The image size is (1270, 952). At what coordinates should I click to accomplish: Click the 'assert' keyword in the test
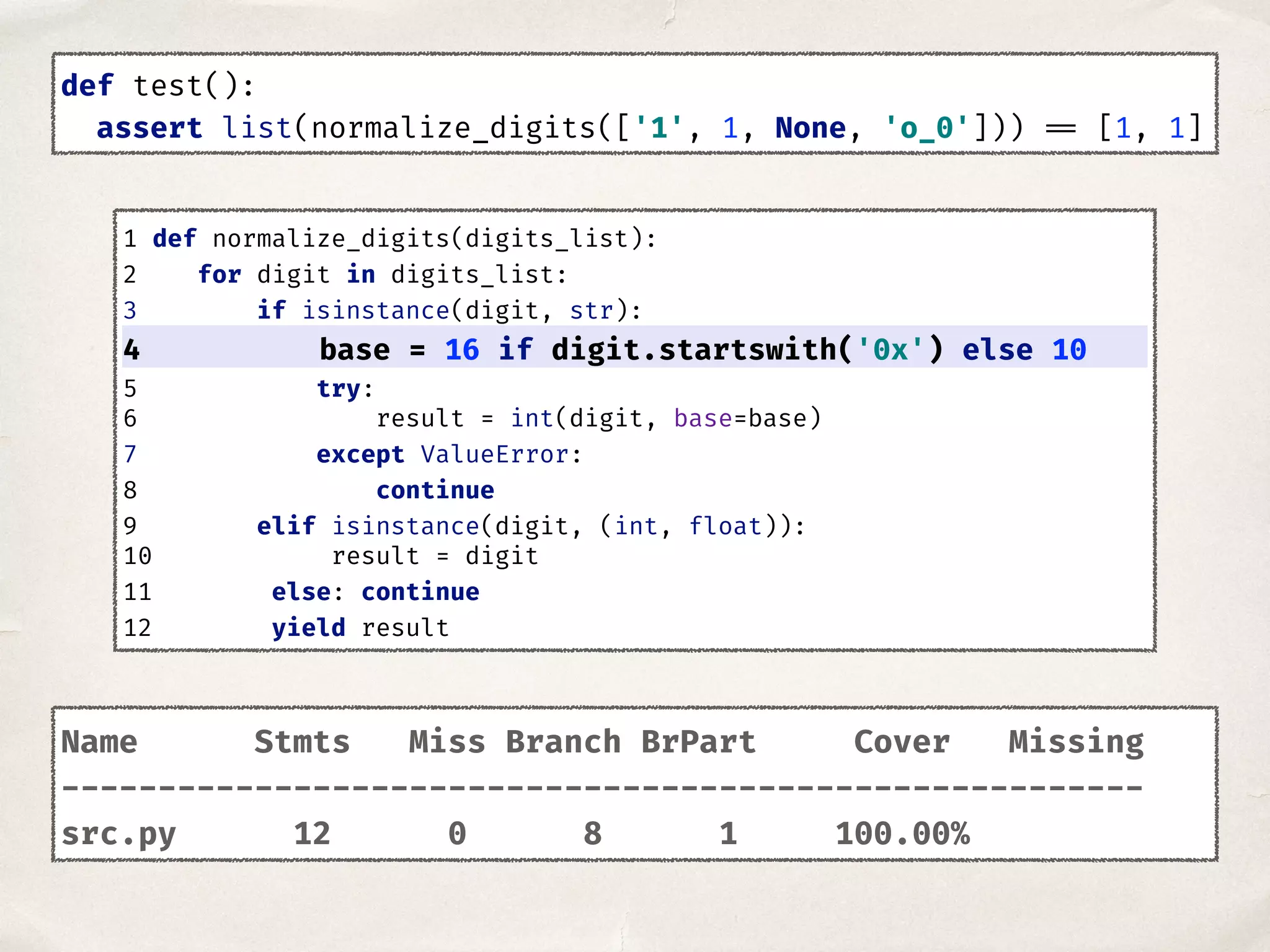pyautogui.click(x=149, y=128)
